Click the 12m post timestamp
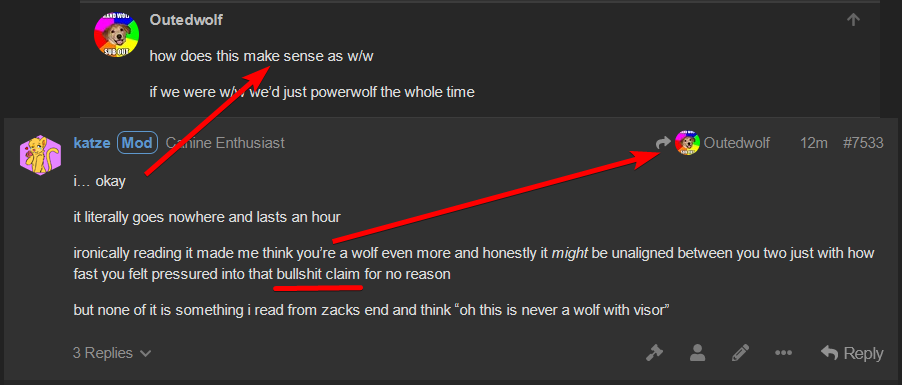 click(x=813, y=143)
